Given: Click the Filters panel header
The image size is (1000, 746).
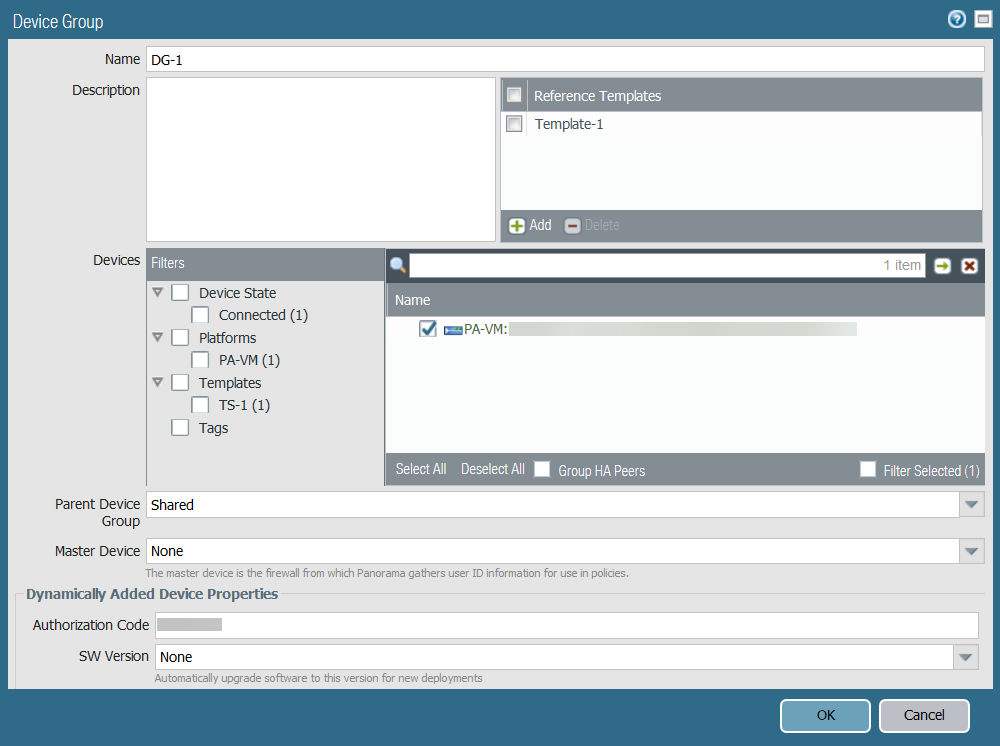Looking at the screenshot, I should point(265,263).
